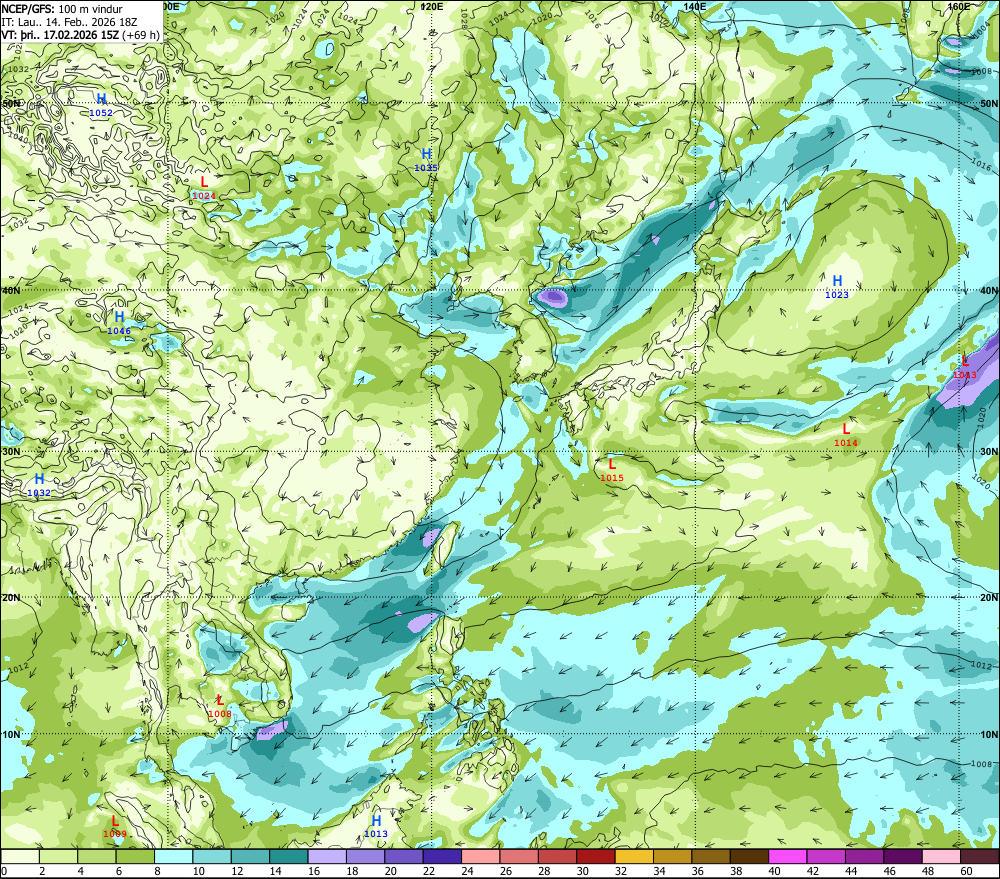
Task: Pick the palest legend swatch between 0 and 2
Action: [20, 856]
